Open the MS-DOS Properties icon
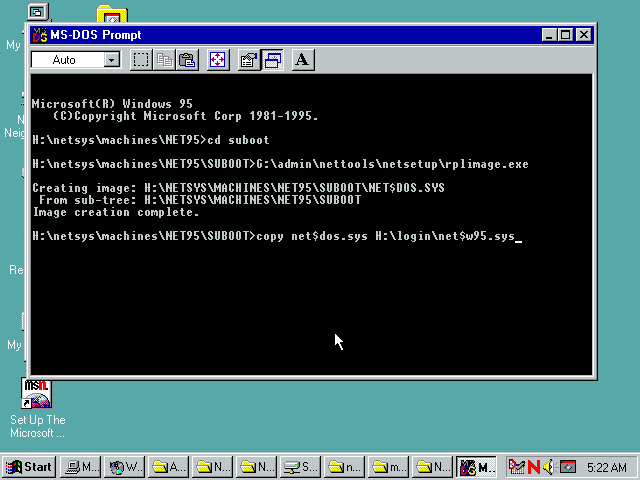The image size is (640, 480). click(x=249, y=60)
